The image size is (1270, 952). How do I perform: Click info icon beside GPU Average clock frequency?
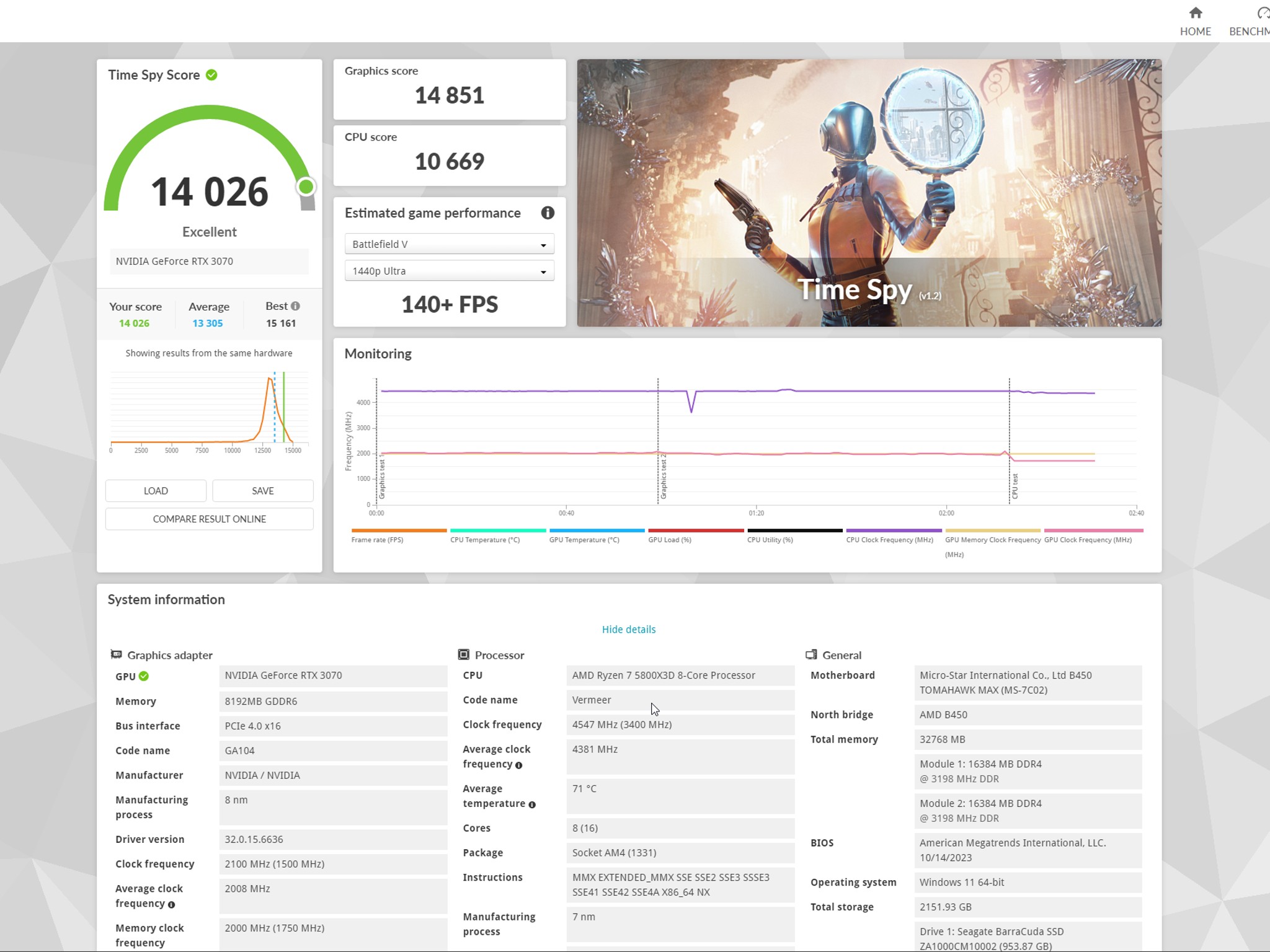[171, 905]
